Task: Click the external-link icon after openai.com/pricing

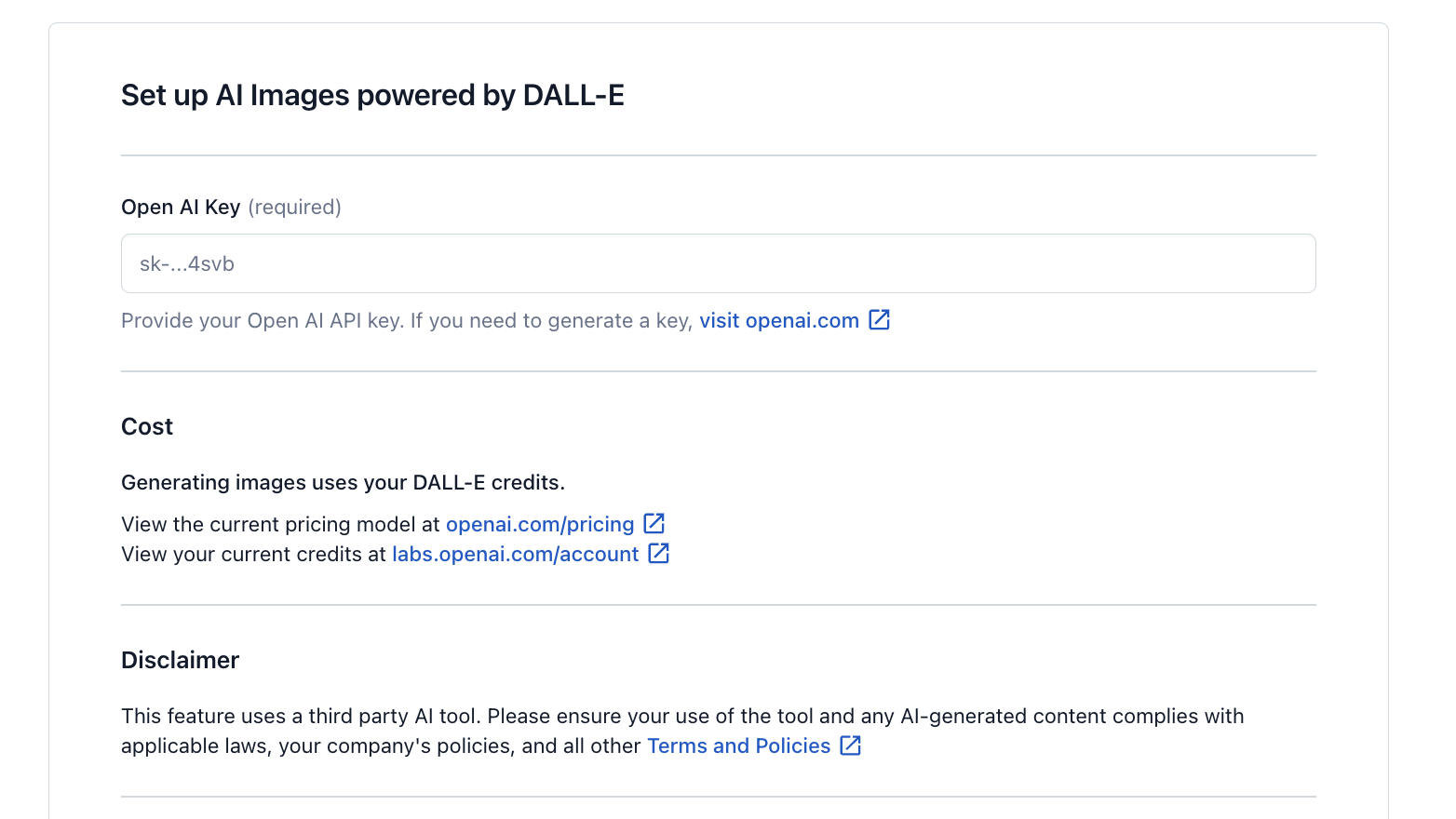Action: click(654, 524)
